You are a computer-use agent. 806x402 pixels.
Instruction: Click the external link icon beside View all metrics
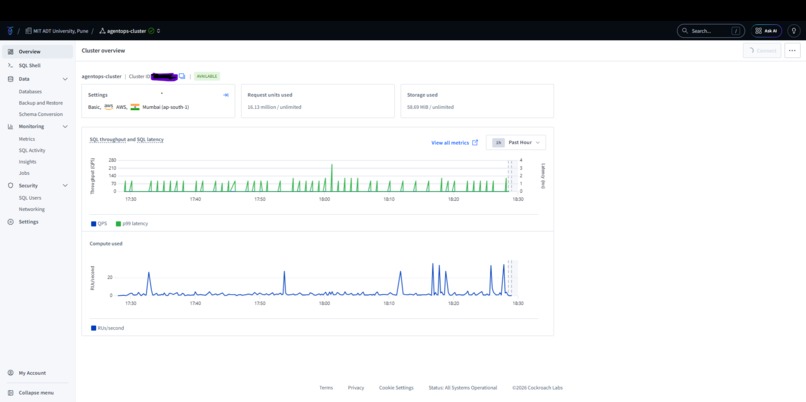[x=475, y=142]
